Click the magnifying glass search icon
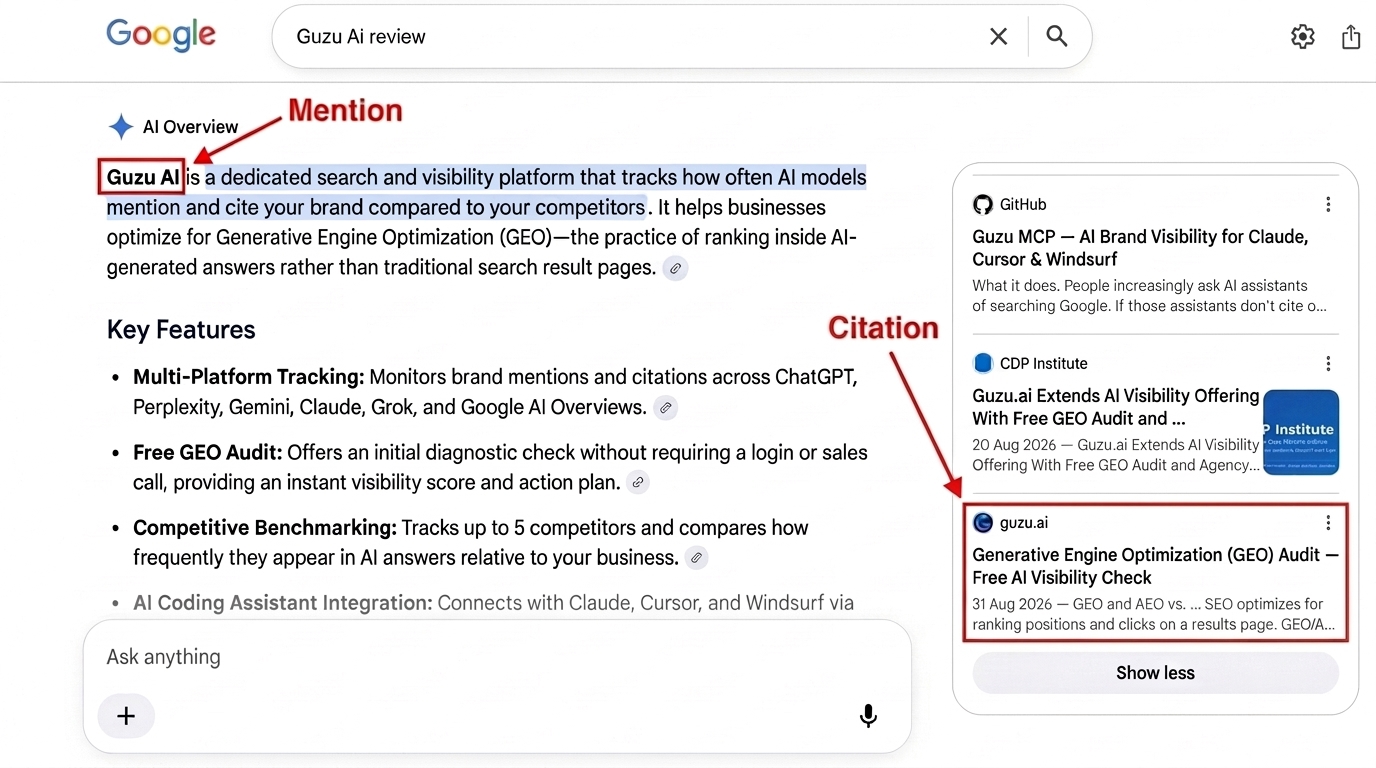This screenshot has width=1376, height=768. click(1057, 36)
